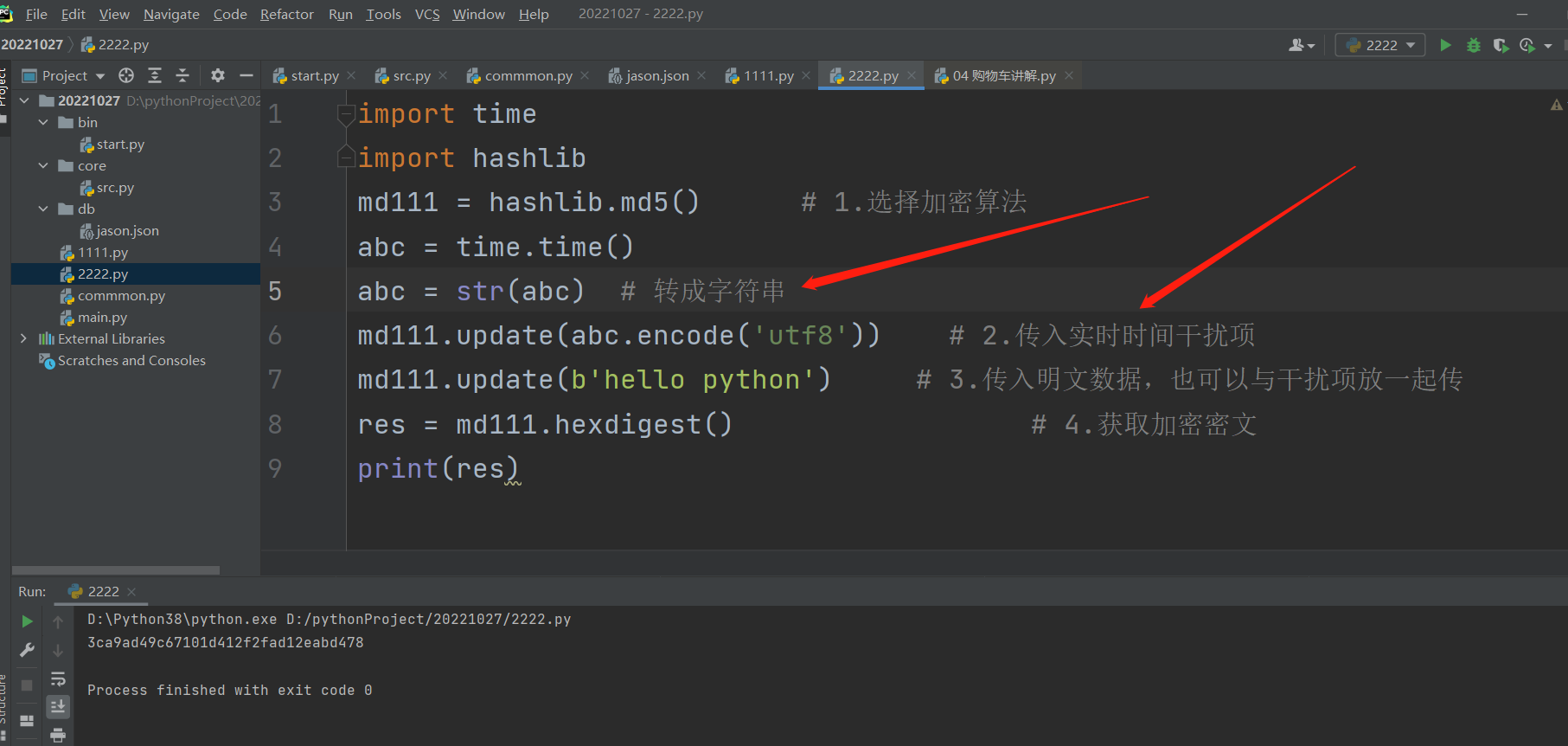
Task: Collapse the db folder
Action: (43, 209)
